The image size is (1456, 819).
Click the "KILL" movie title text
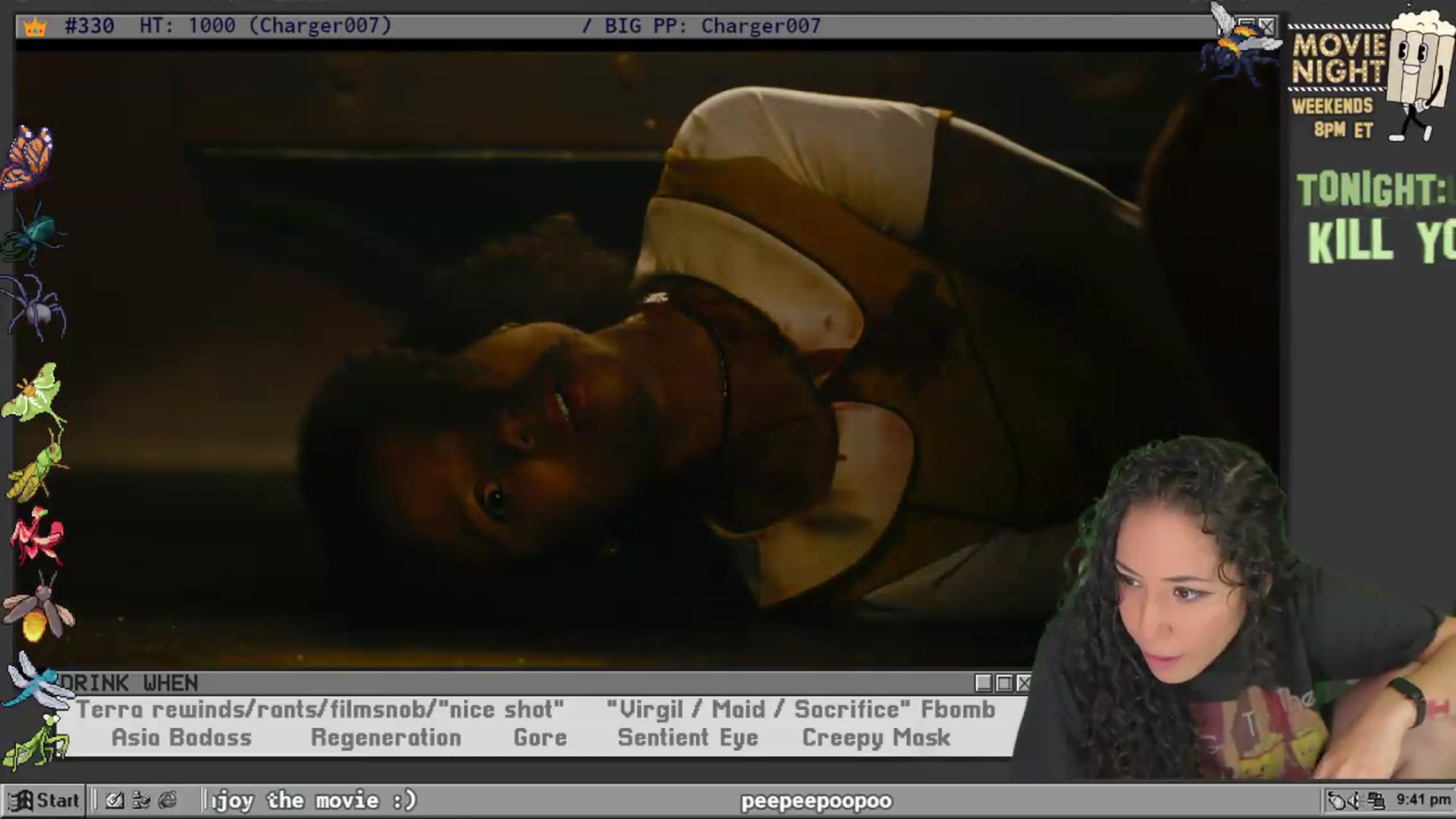click(1351, 241)
